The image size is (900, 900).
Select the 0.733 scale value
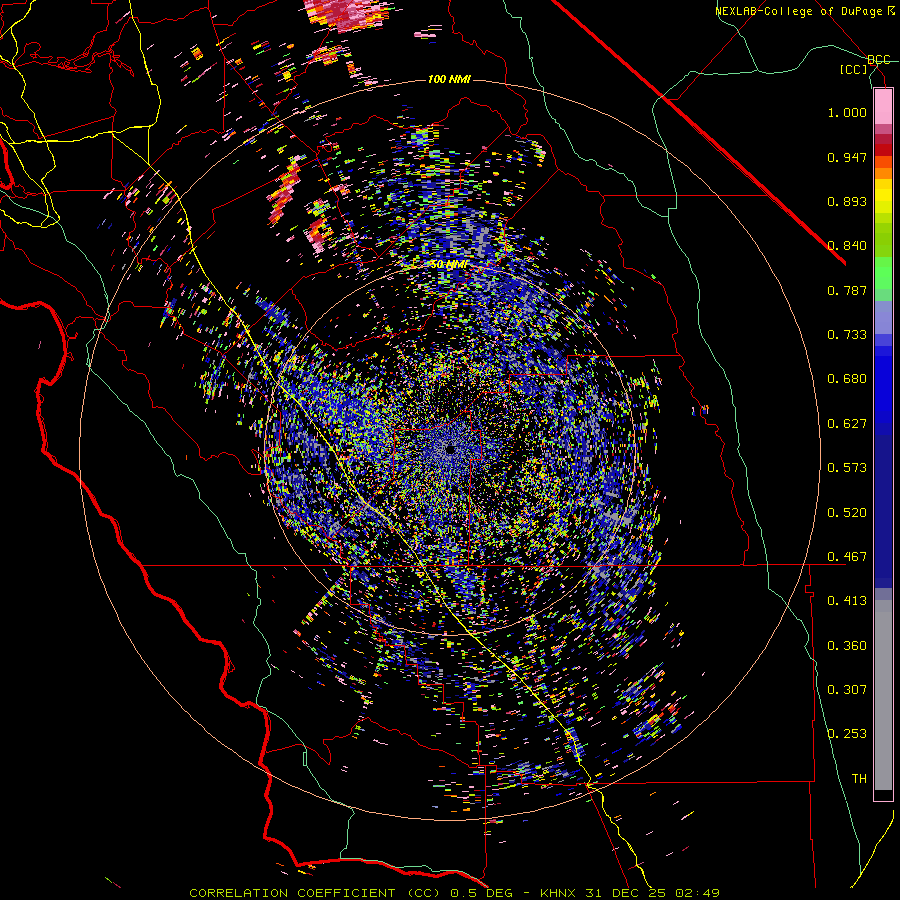pyautogui.click(x=847, y=335)
